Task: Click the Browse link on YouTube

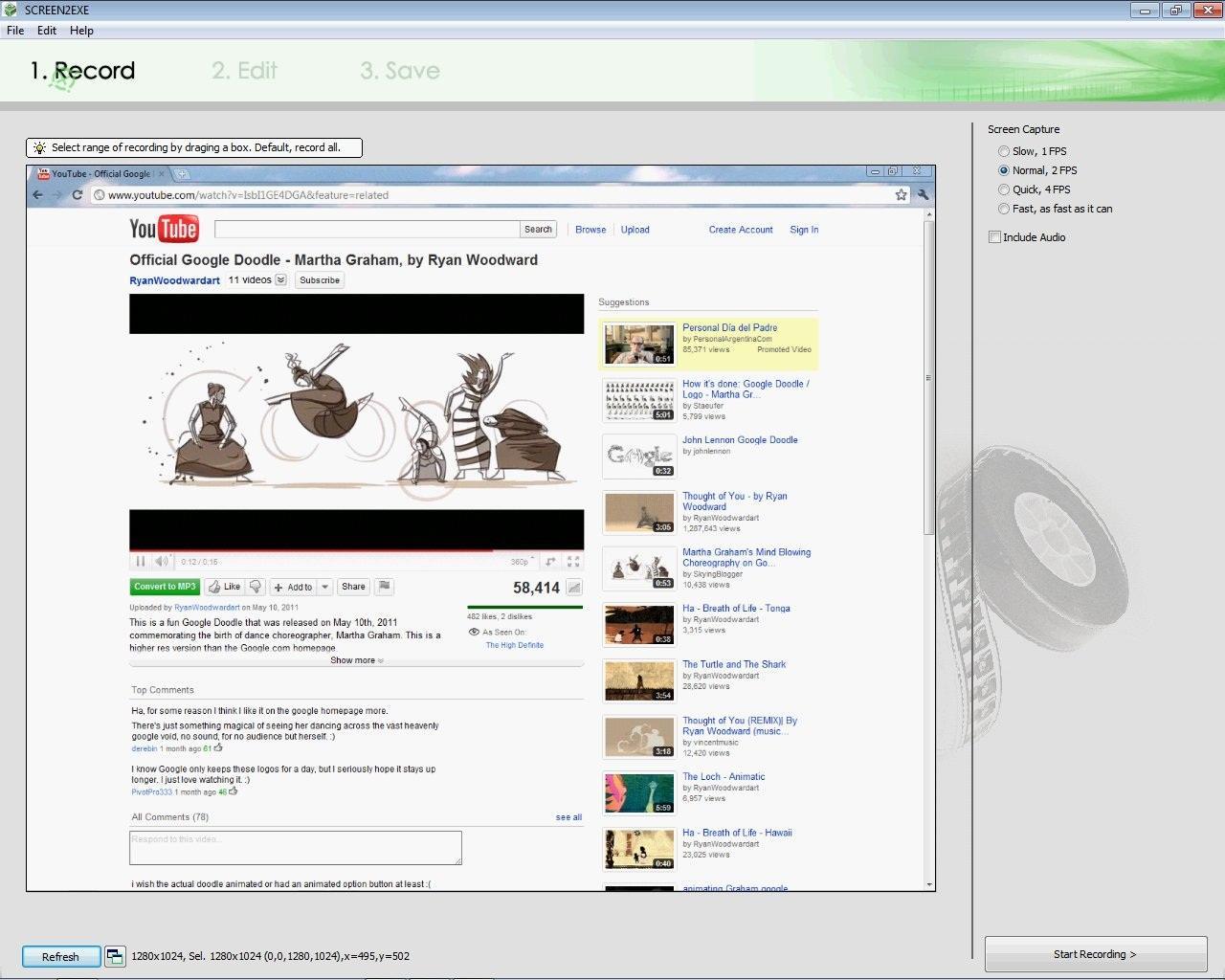Action: click(590, 230)
